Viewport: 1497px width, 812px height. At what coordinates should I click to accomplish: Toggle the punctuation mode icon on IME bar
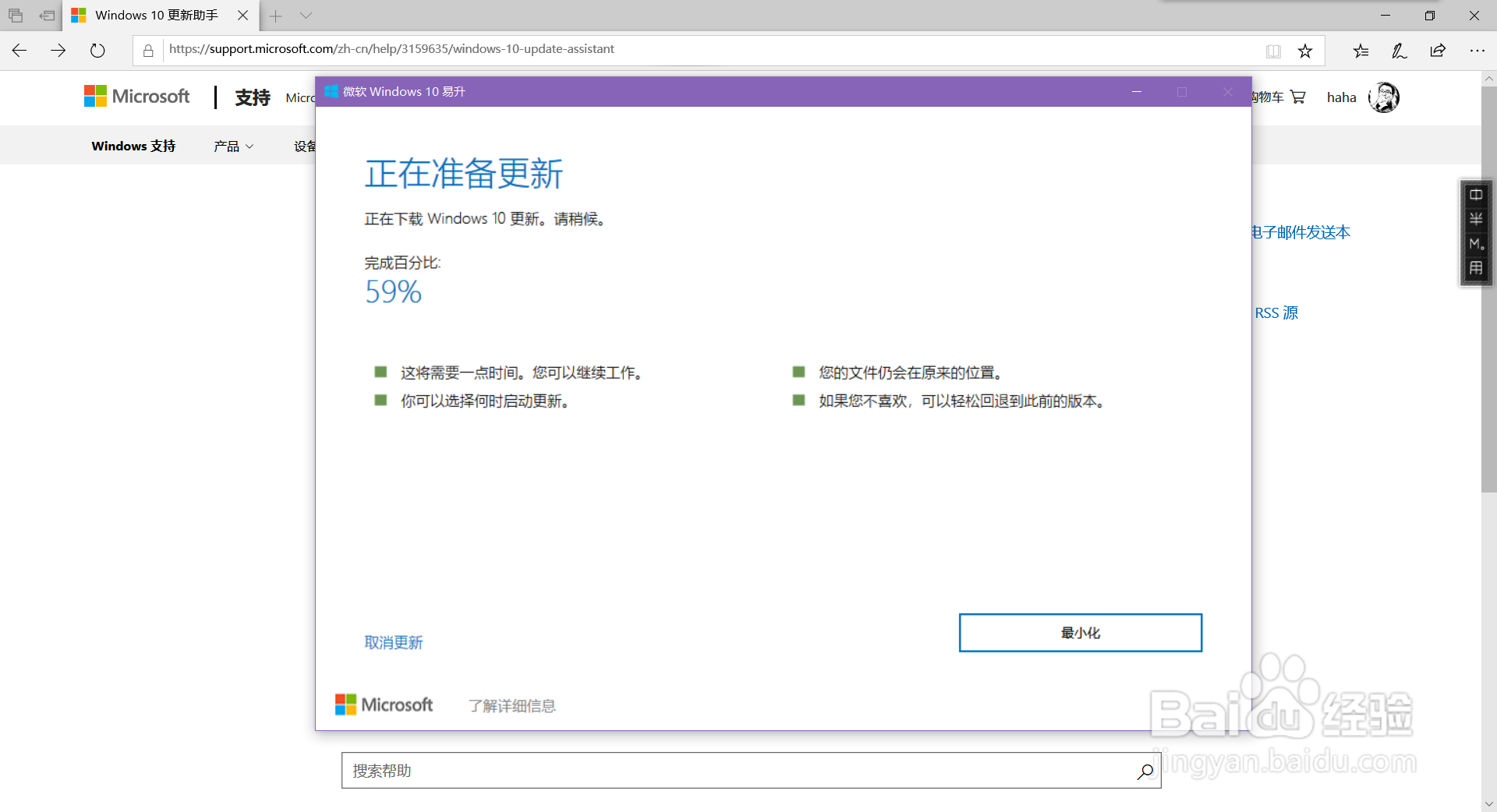1476,244
